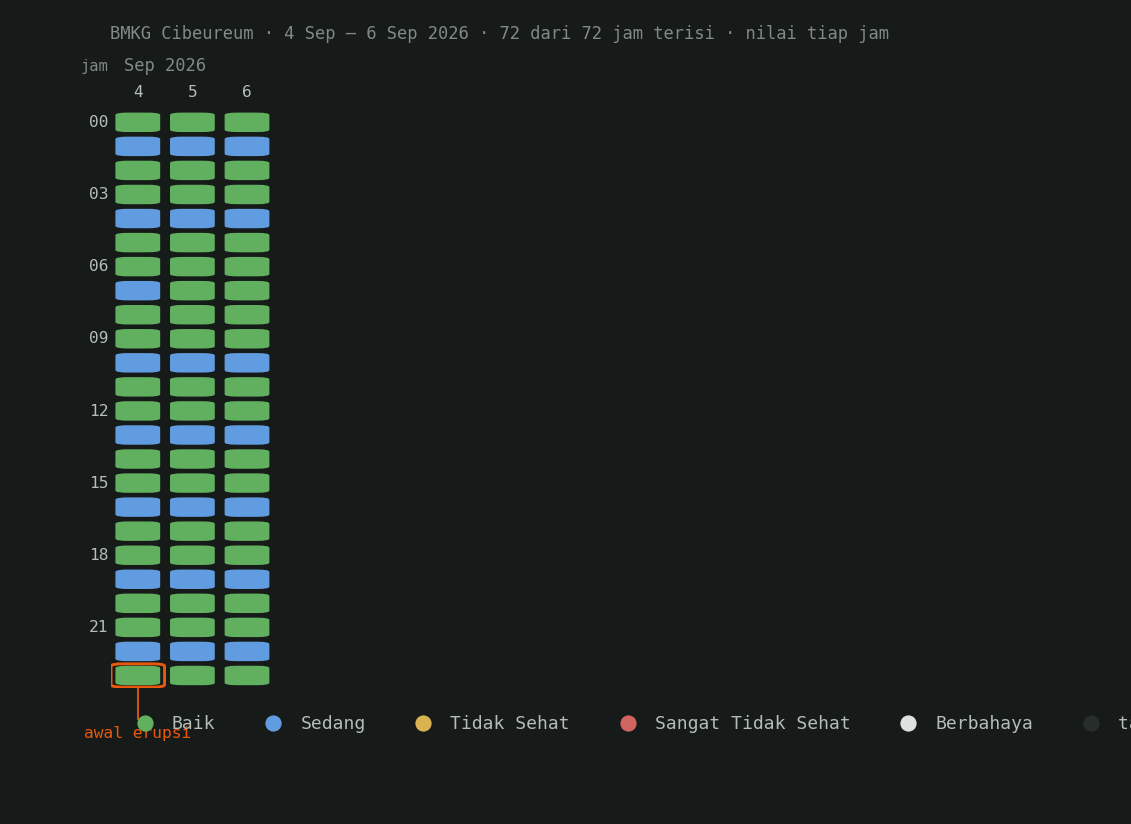Select the "jam" axis label
1131x824 pixels.
pyautogui.click(x=94, y=66)
